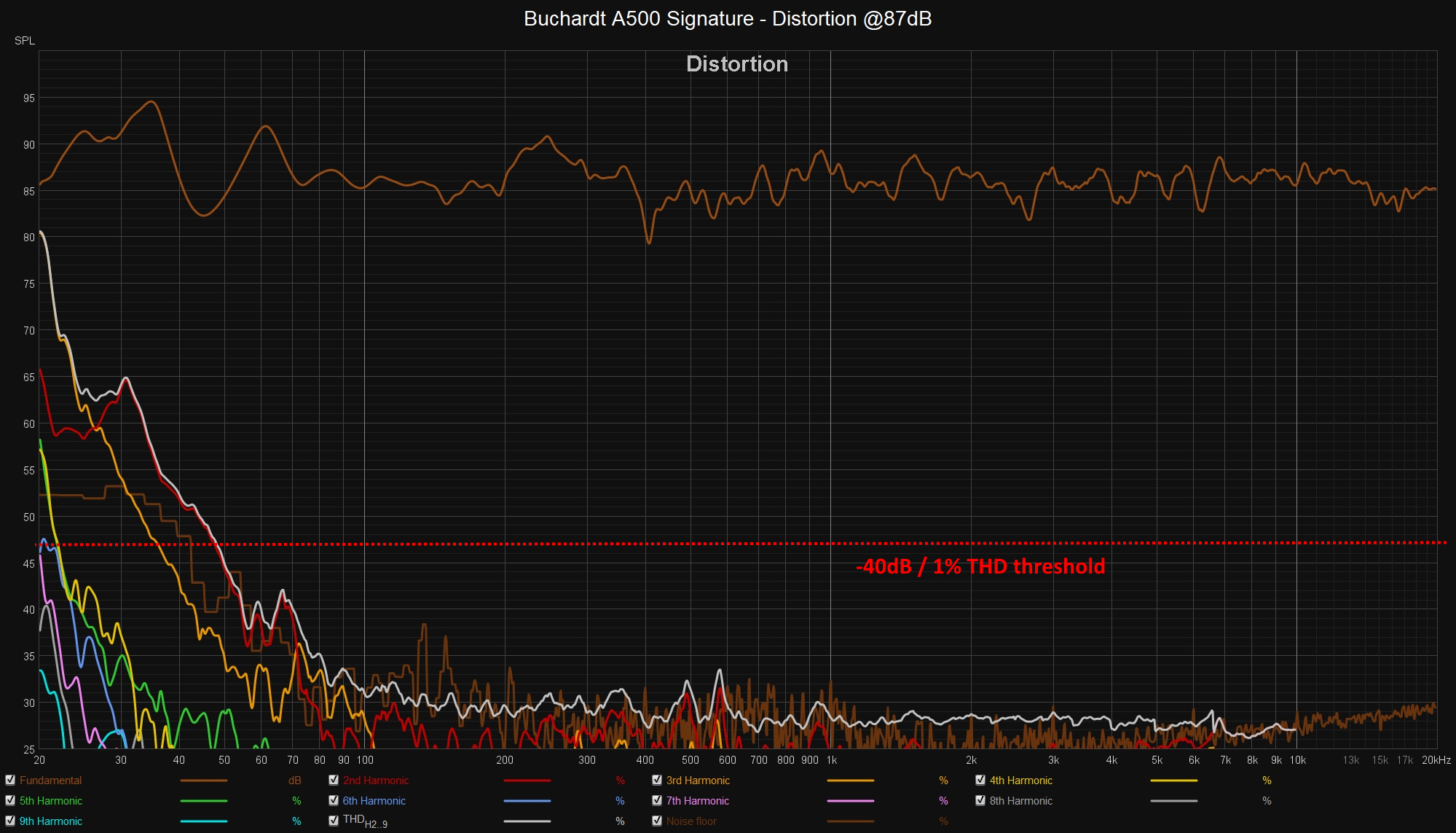Click the 8th Harmonic gray line swatch
This screenshot has height=833, width=1456.
coord(1174,801)
